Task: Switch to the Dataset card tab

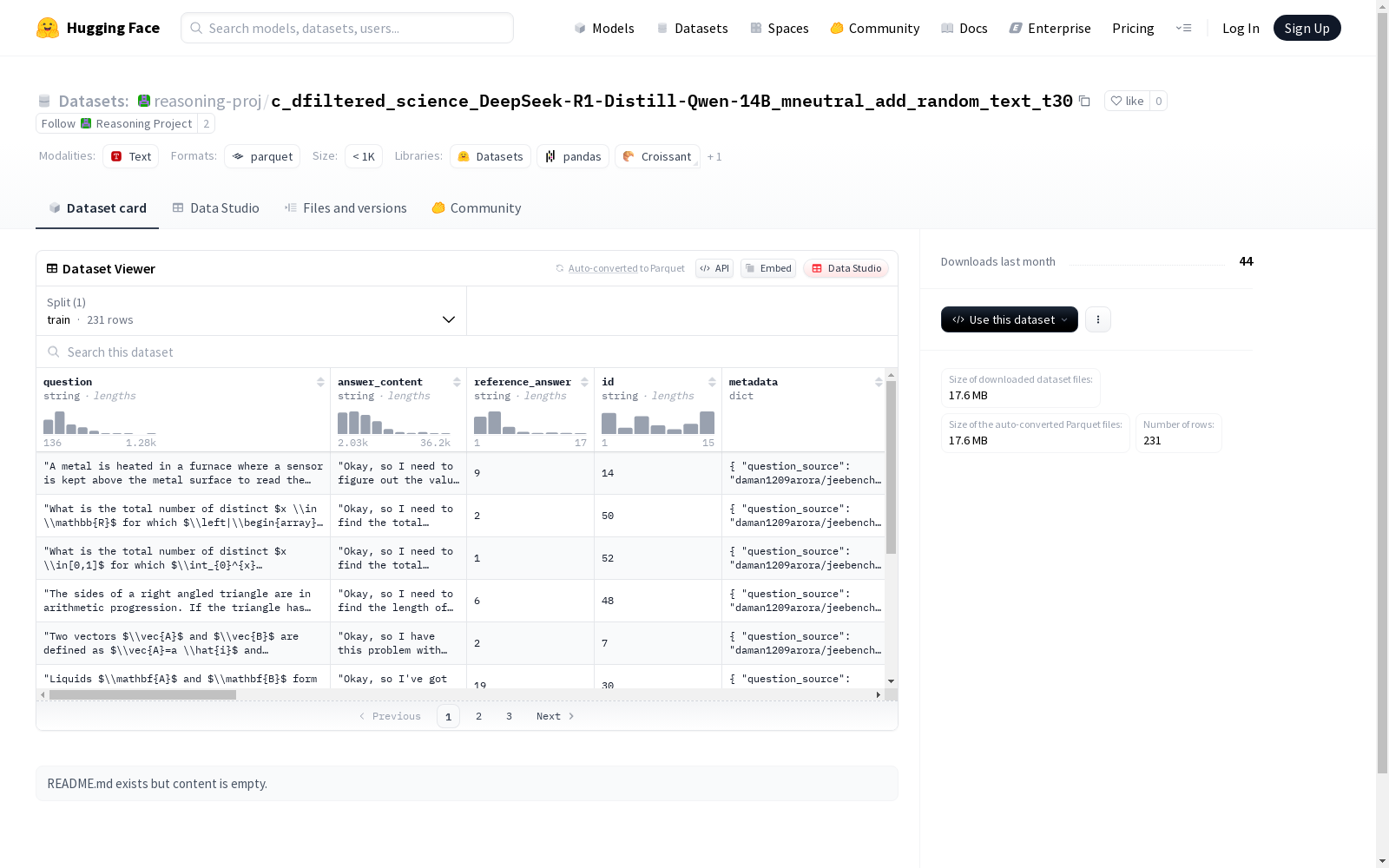Action: point(97,208)
